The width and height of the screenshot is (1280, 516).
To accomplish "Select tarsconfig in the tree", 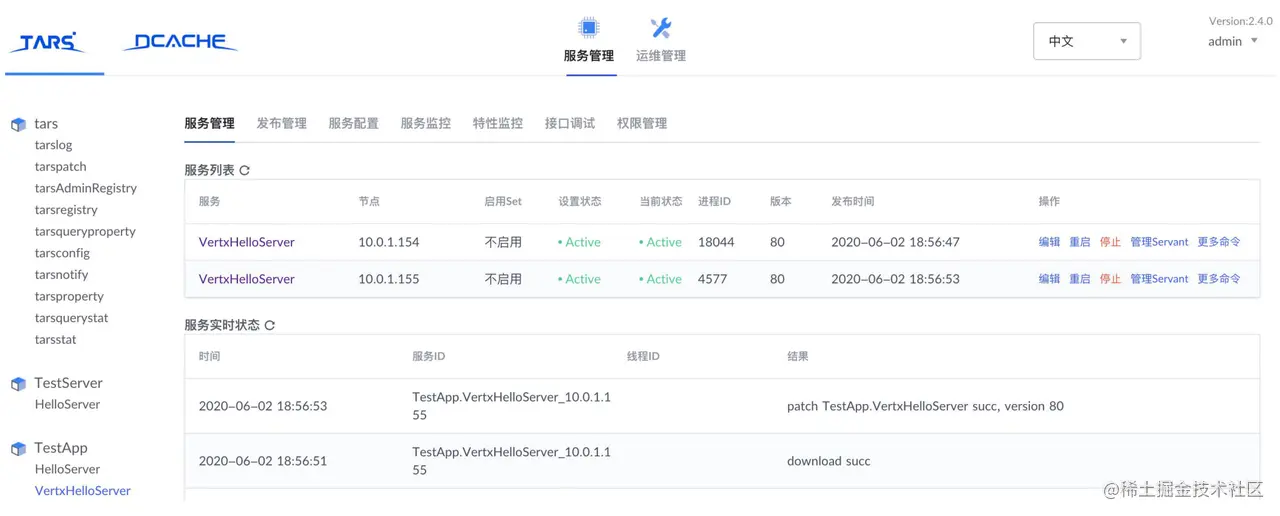I will [62, 253].
